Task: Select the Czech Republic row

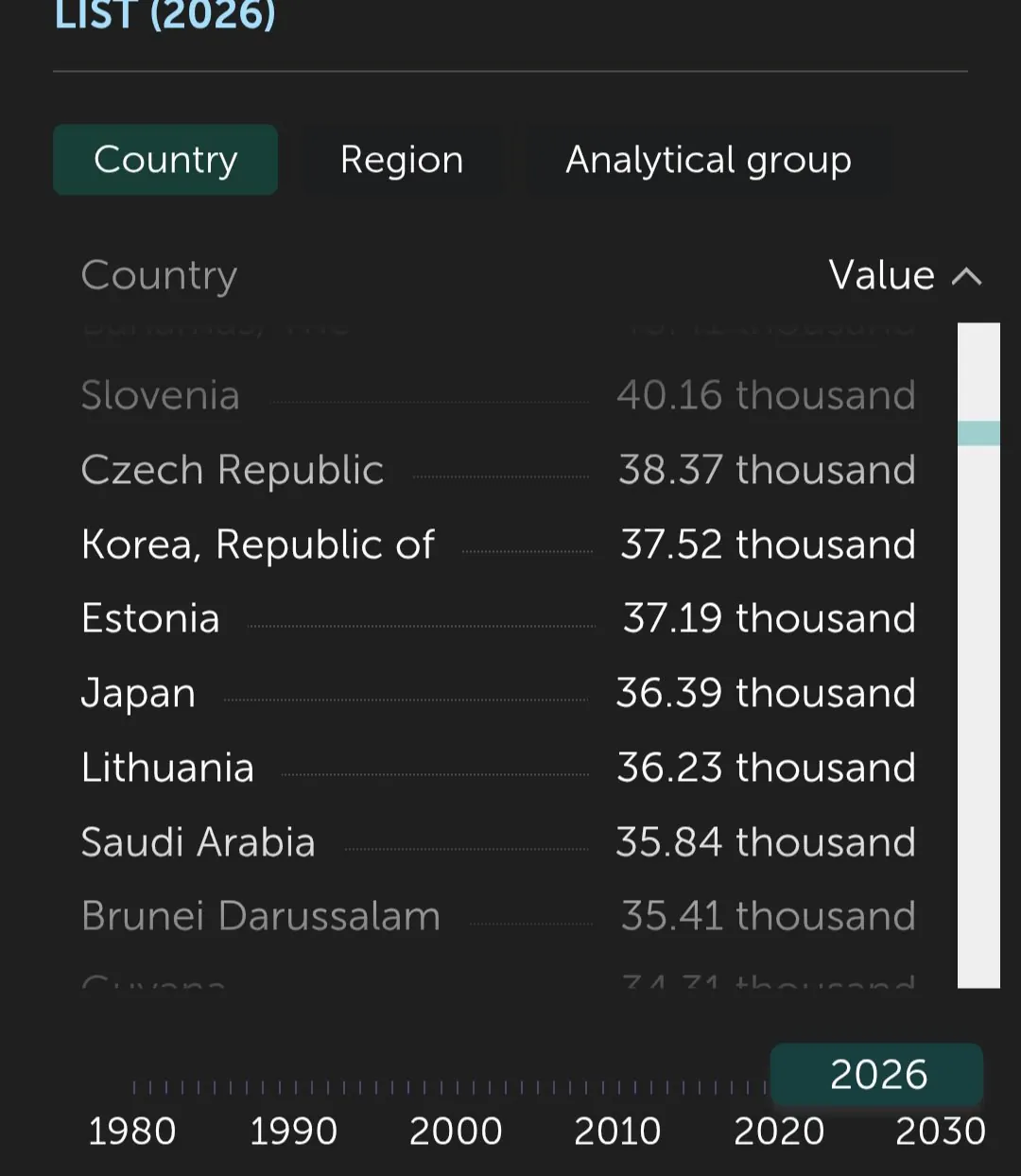Action: tap(233, 470)
